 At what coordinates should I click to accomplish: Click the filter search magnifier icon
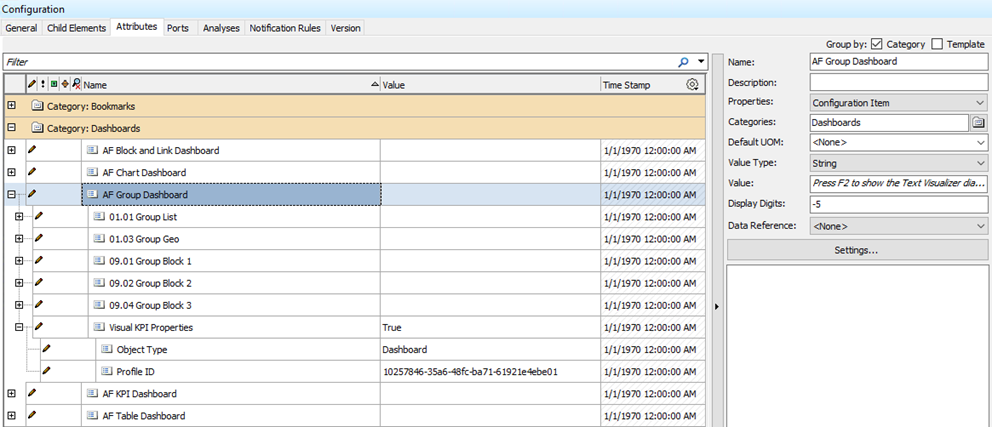tap(683, 62)
